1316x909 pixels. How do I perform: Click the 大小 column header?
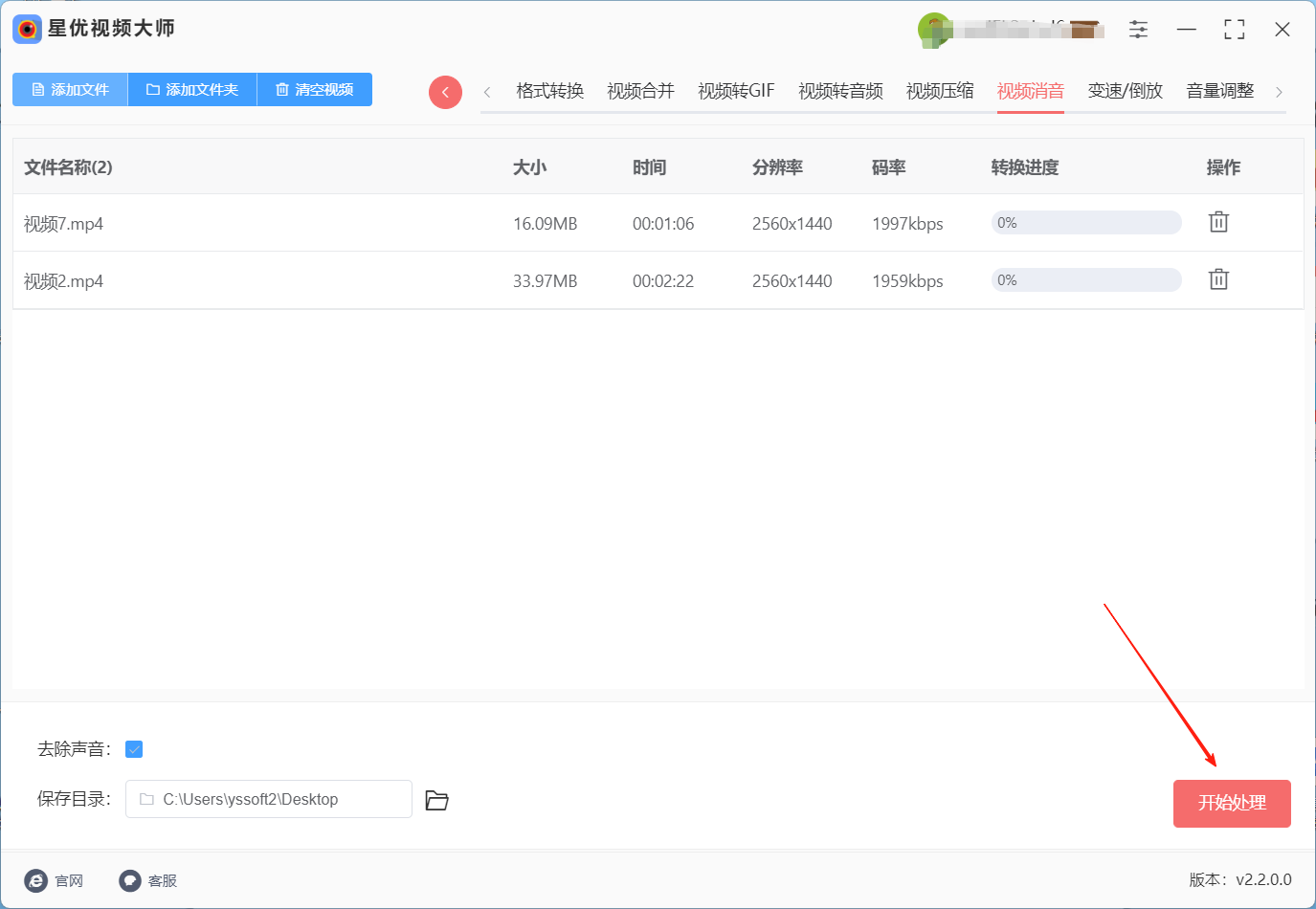tap(529, 167)
